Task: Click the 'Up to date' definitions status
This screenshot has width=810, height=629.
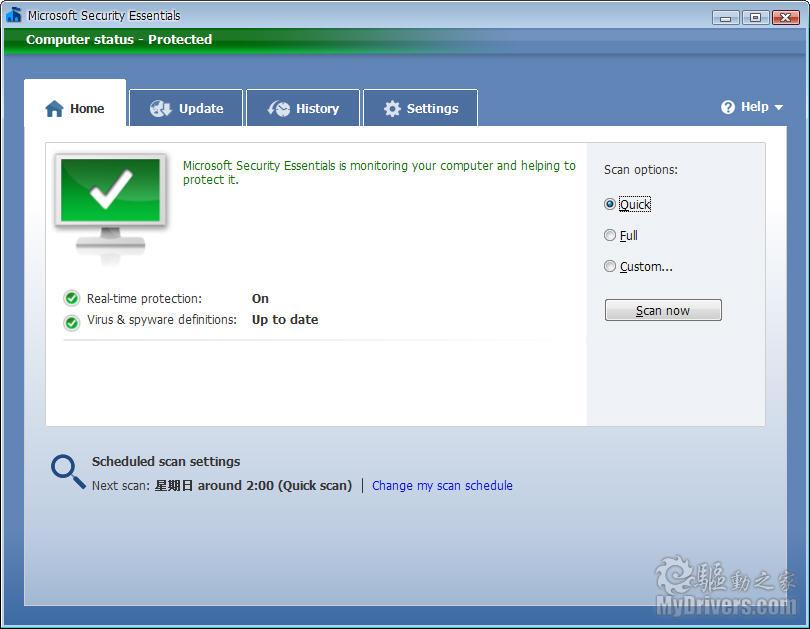Action: point(285,320)
